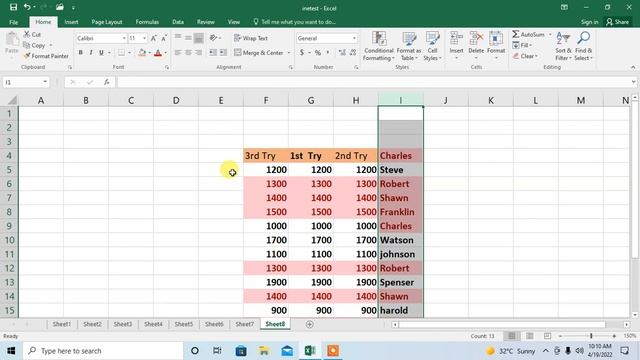Decrease font size with smaller A icon
The height and width of the screenshot is (360, 640).
(164, 38)
